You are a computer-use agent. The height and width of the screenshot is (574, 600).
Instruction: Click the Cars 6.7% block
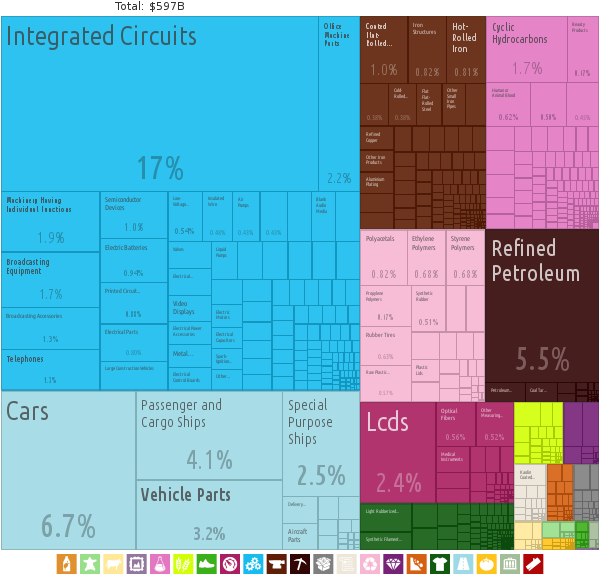(68, 470)
